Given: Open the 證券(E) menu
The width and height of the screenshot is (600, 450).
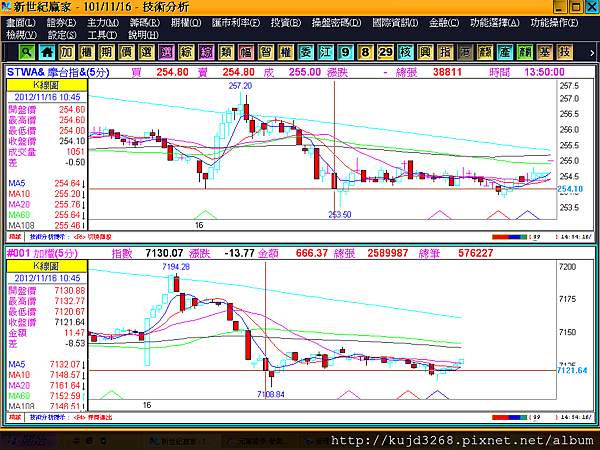Looking at the screenshot, I should point(61,23).
